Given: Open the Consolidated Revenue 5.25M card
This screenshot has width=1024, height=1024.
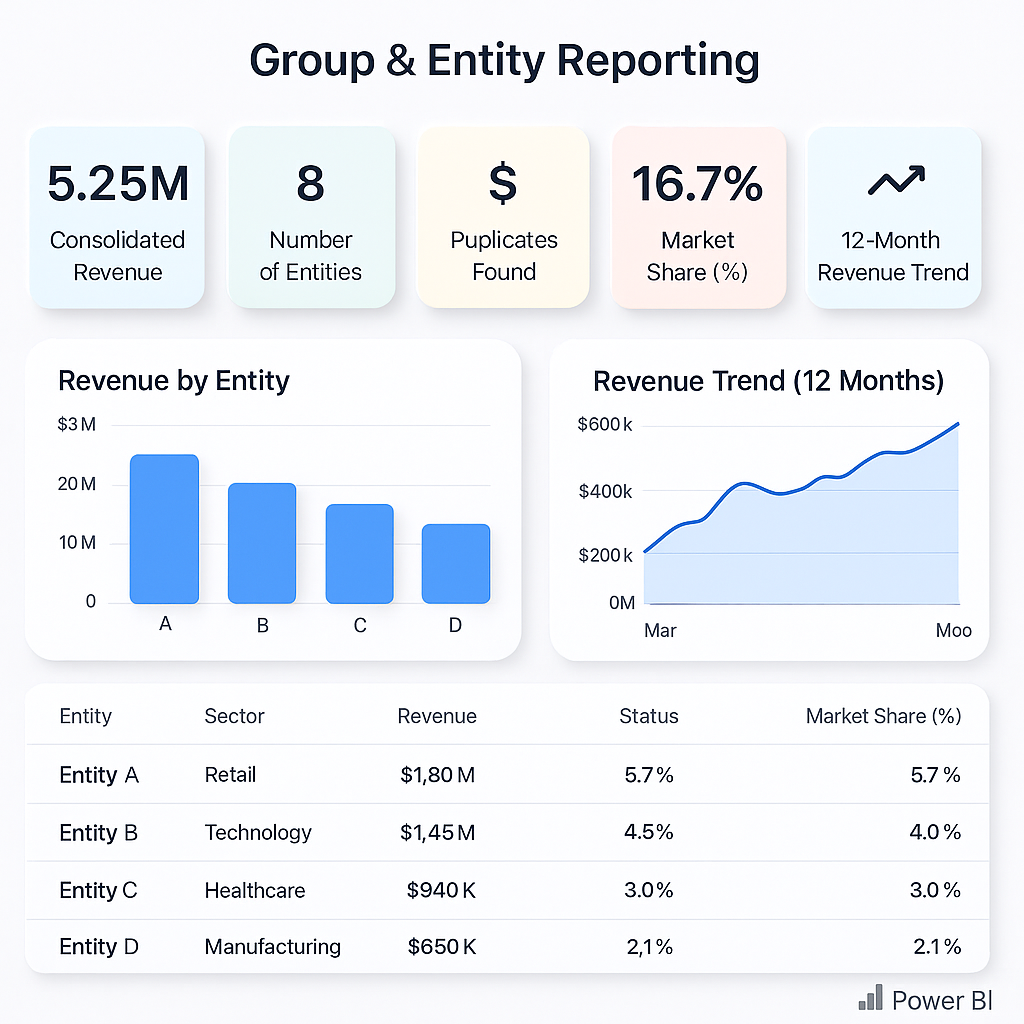Looking at the screenshot, I should [117, 217].
